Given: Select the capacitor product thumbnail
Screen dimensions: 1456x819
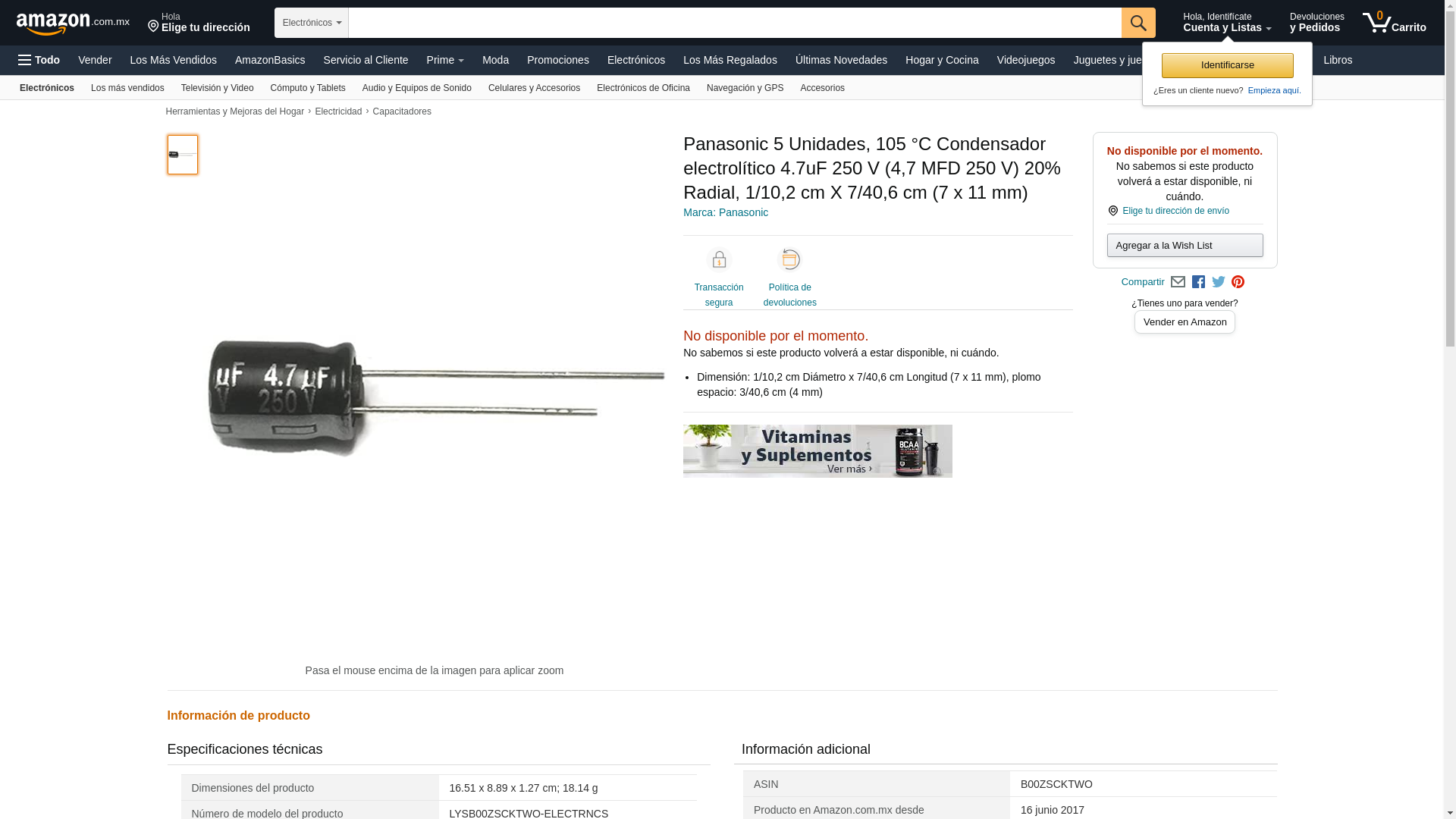Looking at the screenshot, I should pos(183,155).
